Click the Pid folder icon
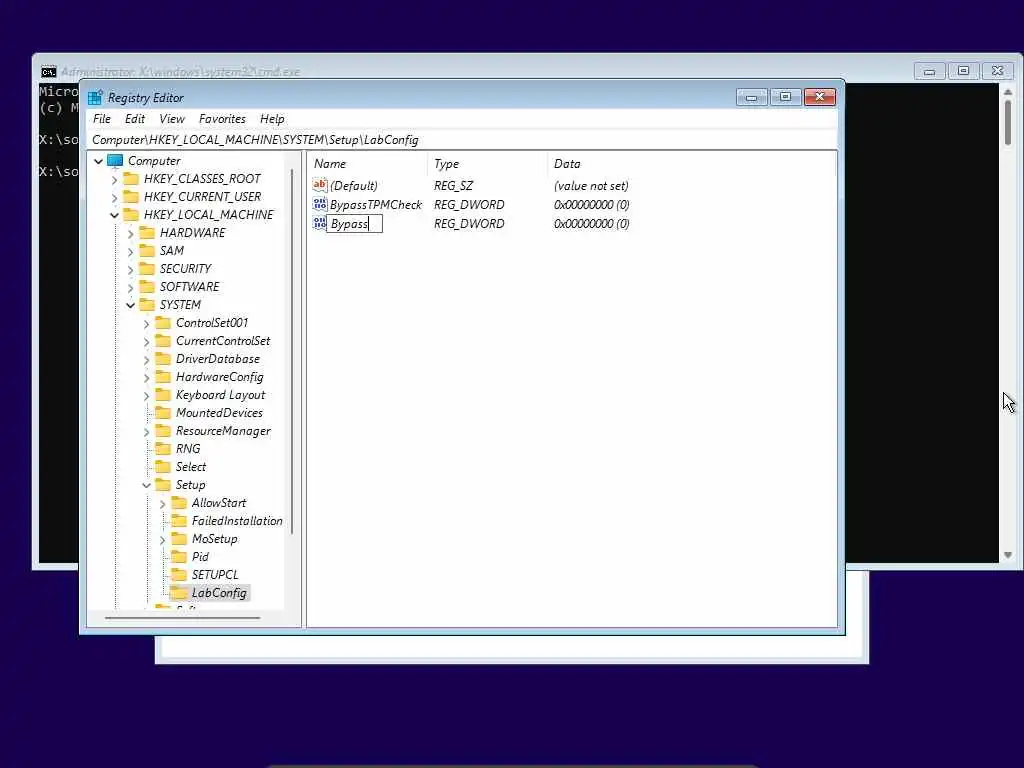The width and height of the screenshot is (1024, 768). tap(179, 556)
